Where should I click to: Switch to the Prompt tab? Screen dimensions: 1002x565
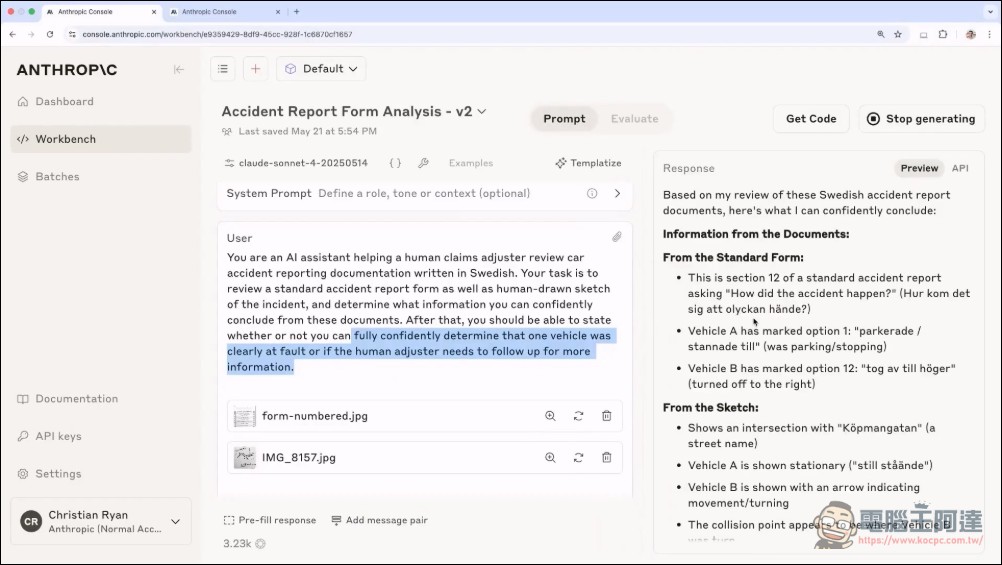564,119
